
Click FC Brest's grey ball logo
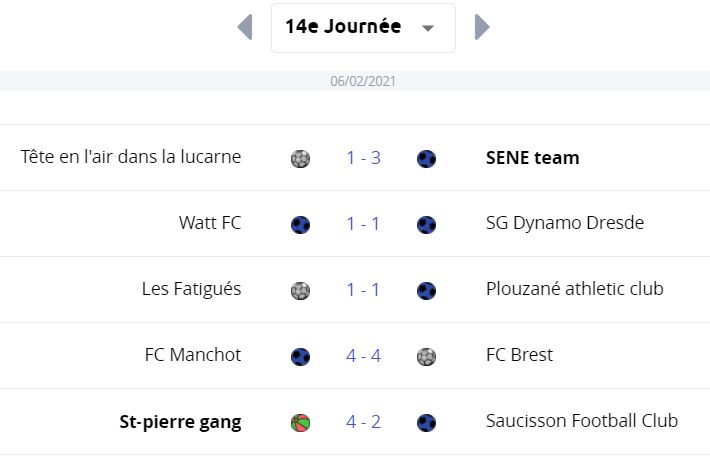click(426, 357)
